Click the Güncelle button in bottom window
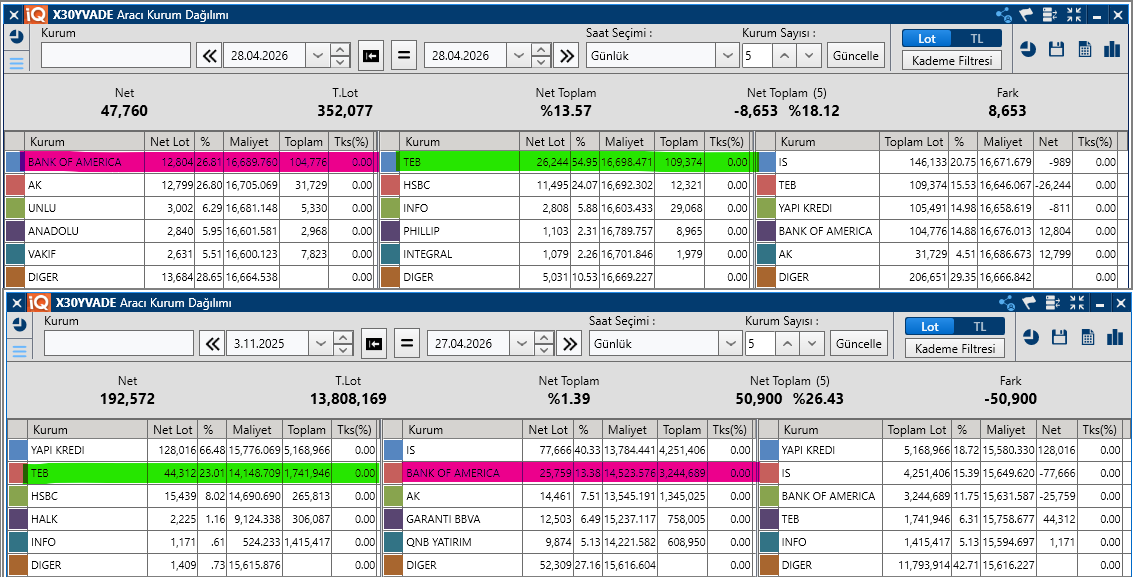 pyautogui.click(x=859, y=344)
